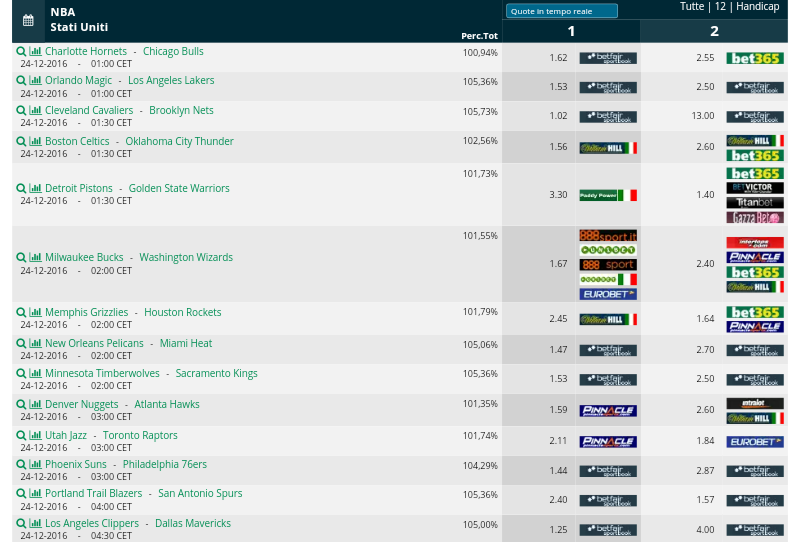Click Intralot logo for Atlanta Hawks odds
The width and height of the screenshot is (800, 542).
tap(755, 404)
